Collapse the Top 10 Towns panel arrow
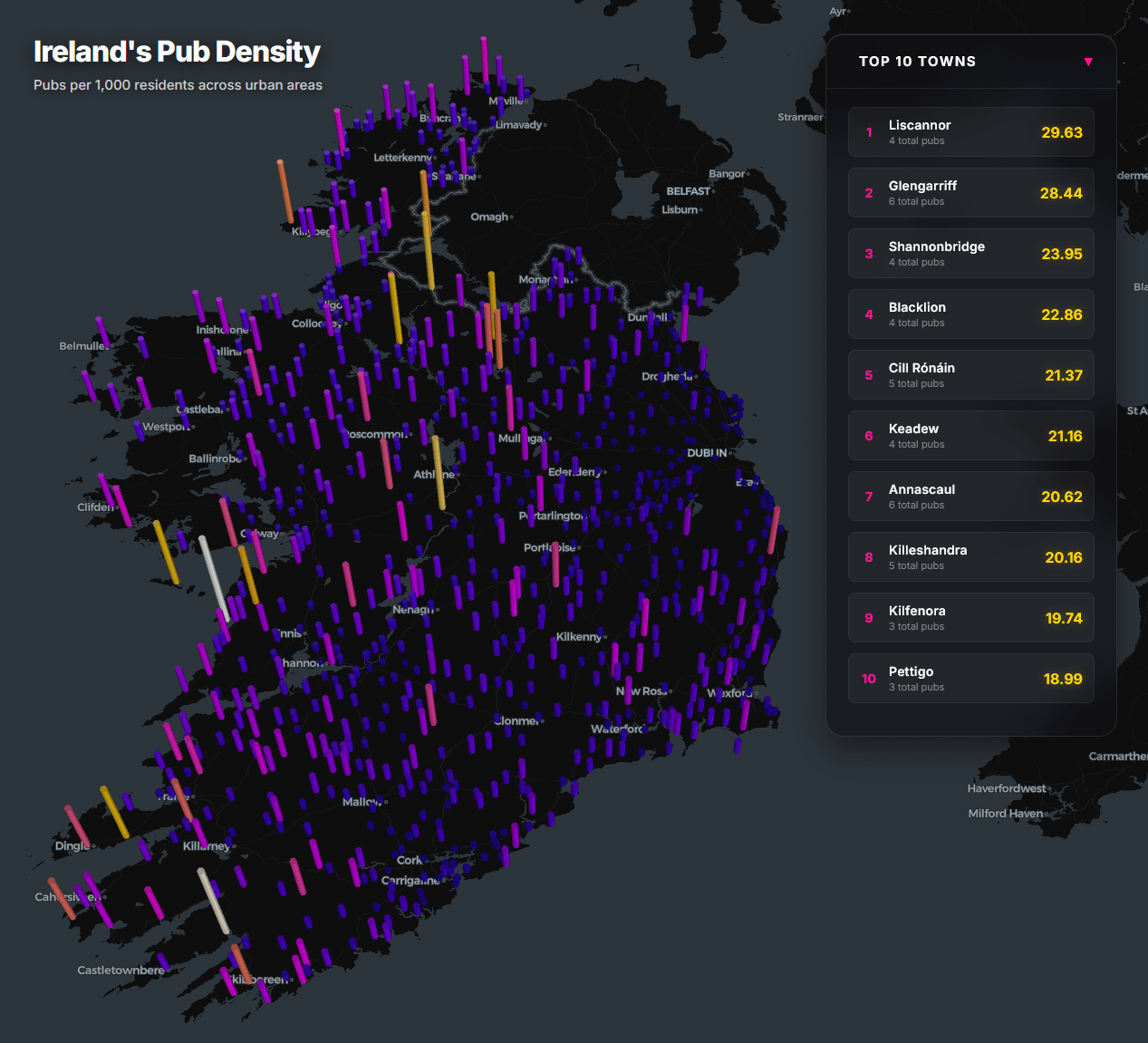Screen dimensions: 1148x1043 pos(1088,62)
